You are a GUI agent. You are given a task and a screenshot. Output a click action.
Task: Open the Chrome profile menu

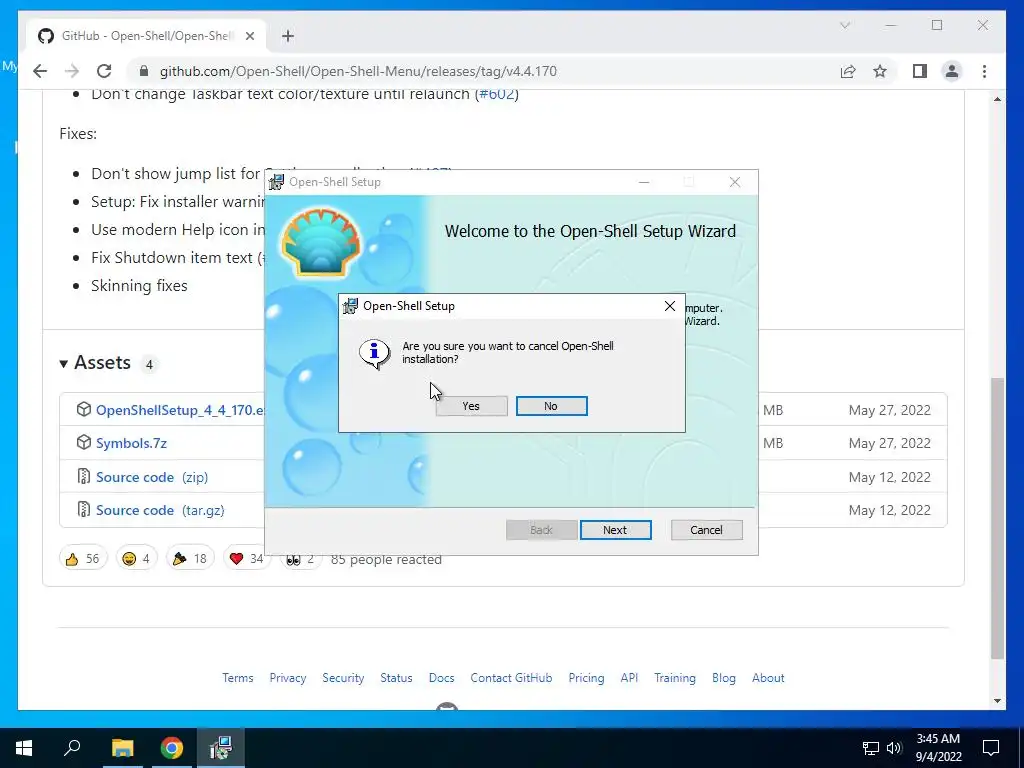[952, 71]
